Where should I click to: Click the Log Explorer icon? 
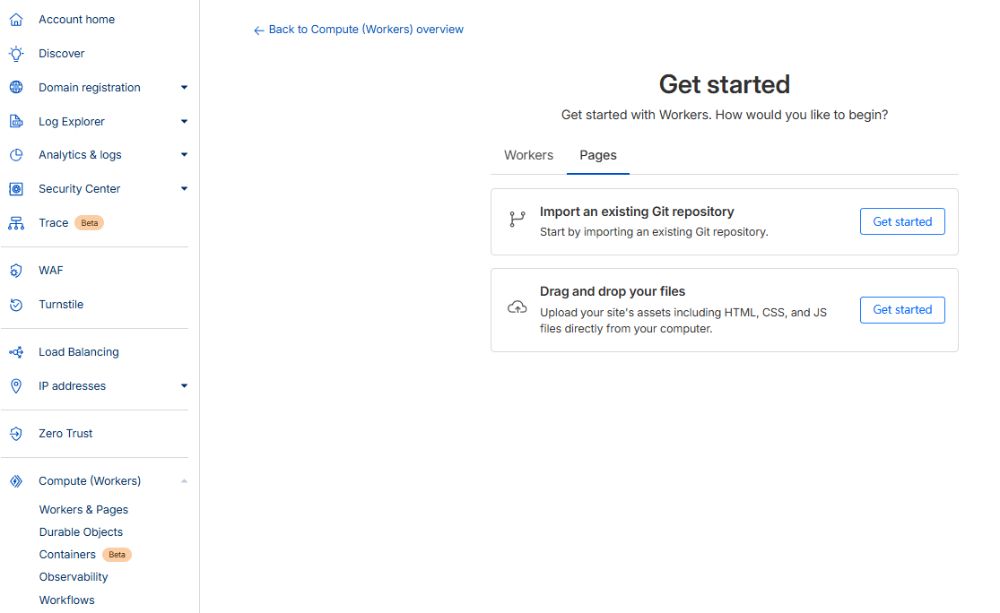(x=16, y=121)
